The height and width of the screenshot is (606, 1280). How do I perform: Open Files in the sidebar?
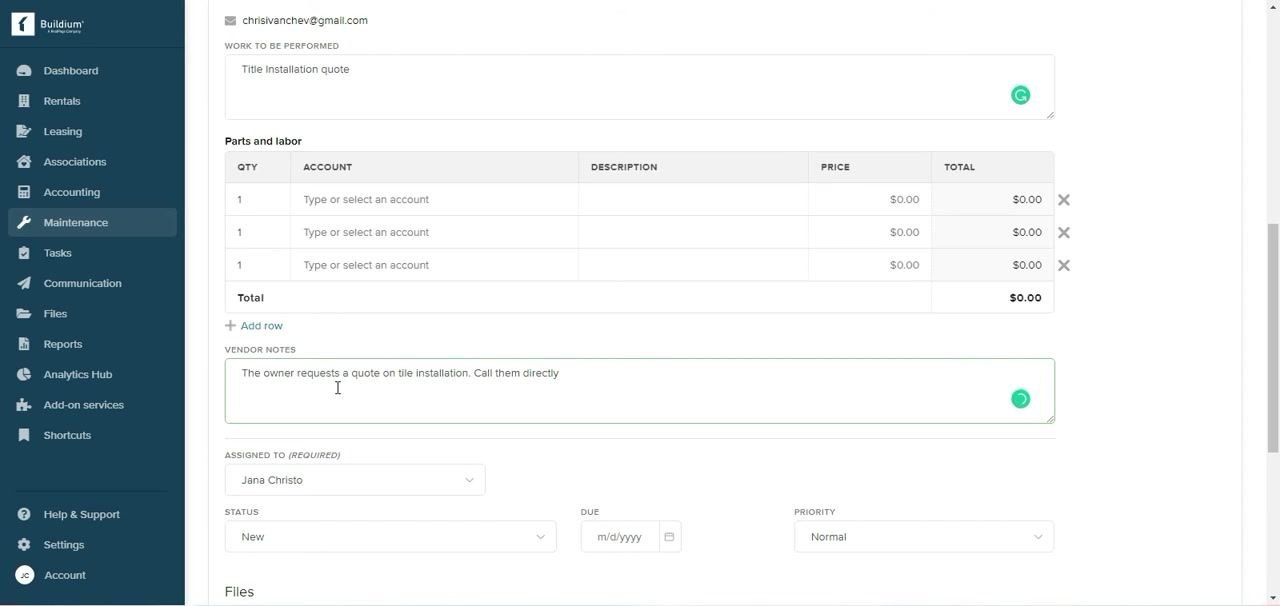(x=55, y=314)
